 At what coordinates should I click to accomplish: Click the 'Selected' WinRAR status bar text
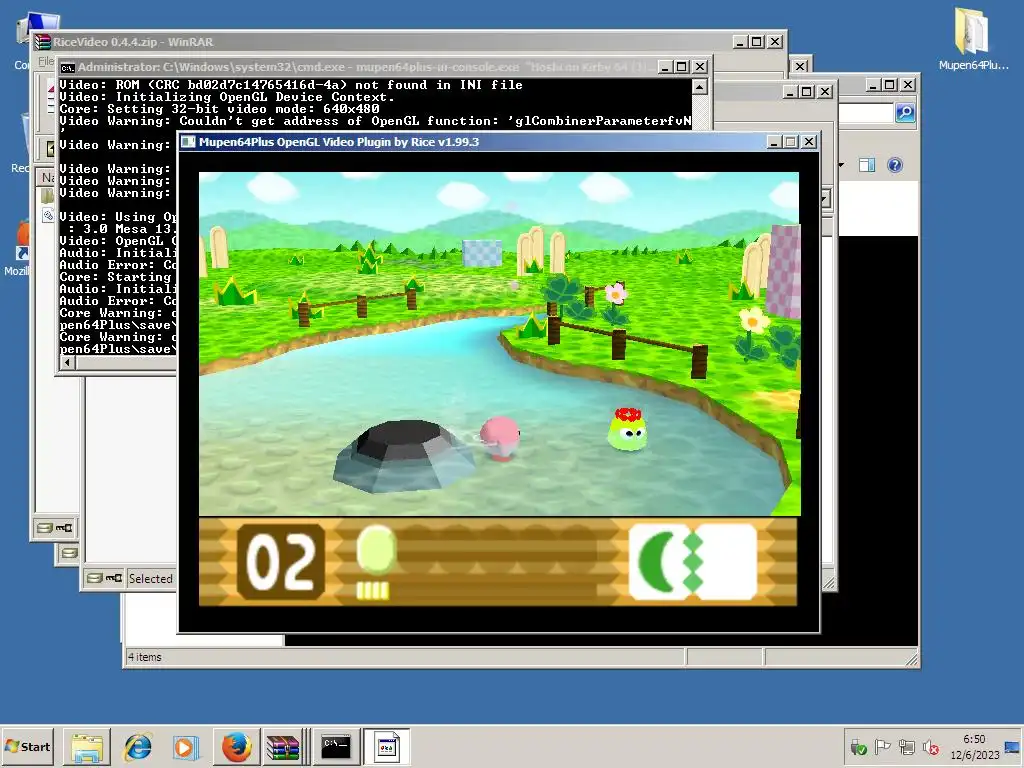tap(151, 579)
